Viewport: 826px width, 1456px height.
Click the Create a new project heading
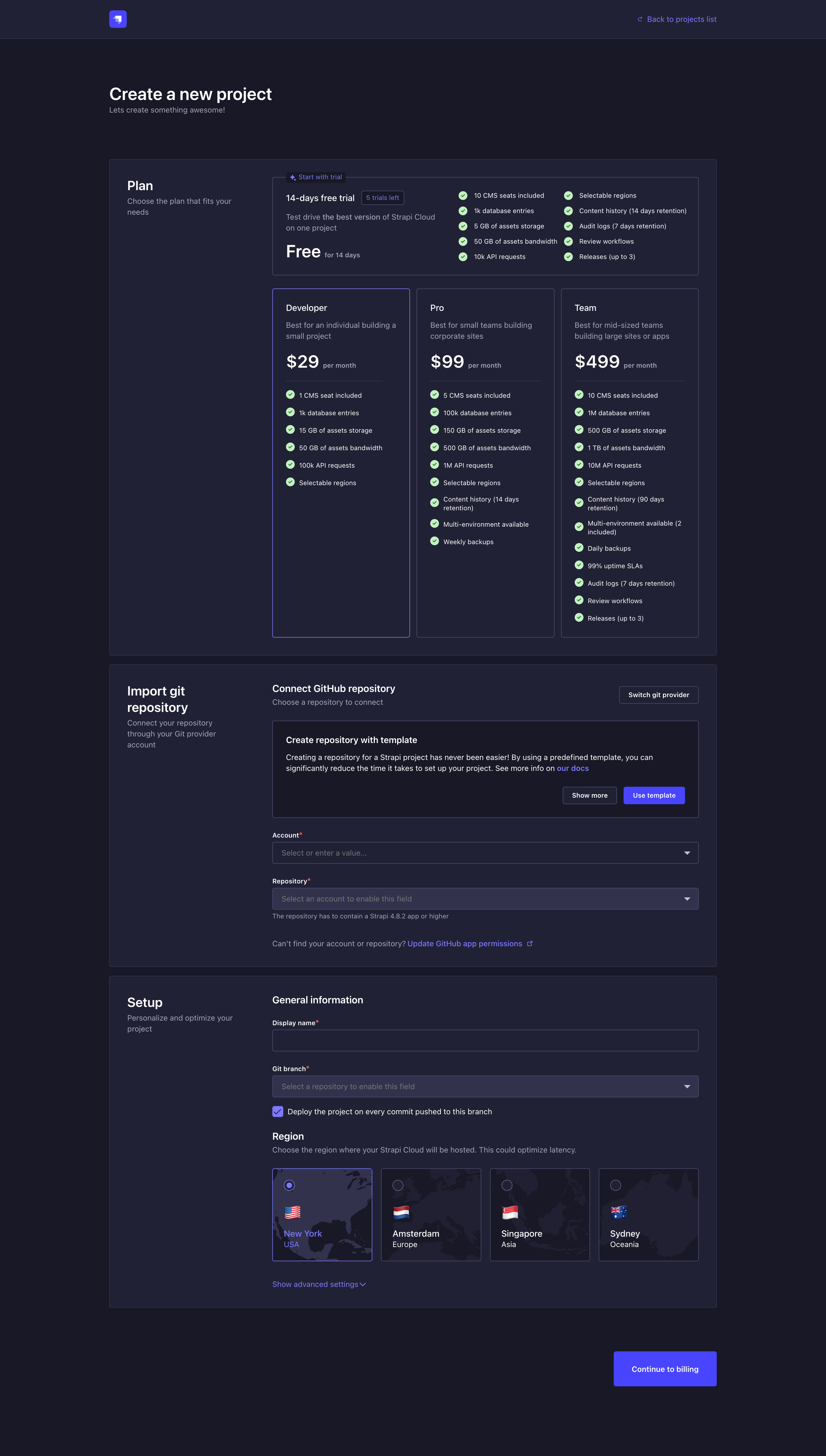point(190,94)
